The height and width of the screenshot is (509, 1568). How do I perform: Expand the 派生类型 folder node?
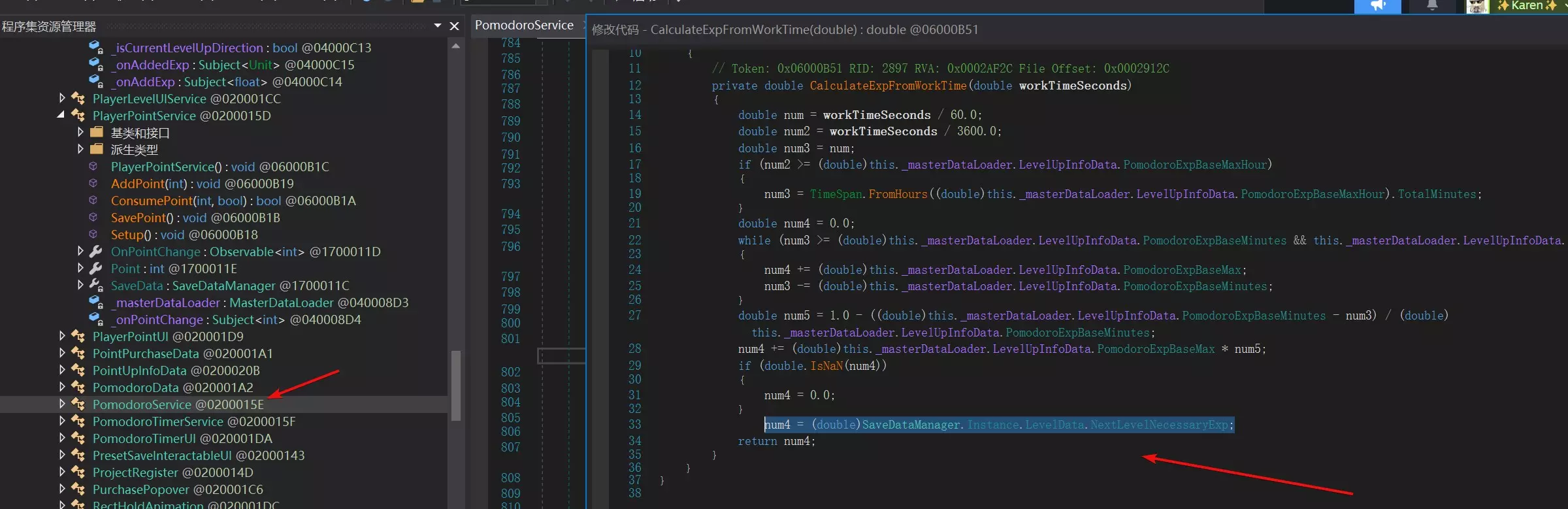[x=80, y=150]
